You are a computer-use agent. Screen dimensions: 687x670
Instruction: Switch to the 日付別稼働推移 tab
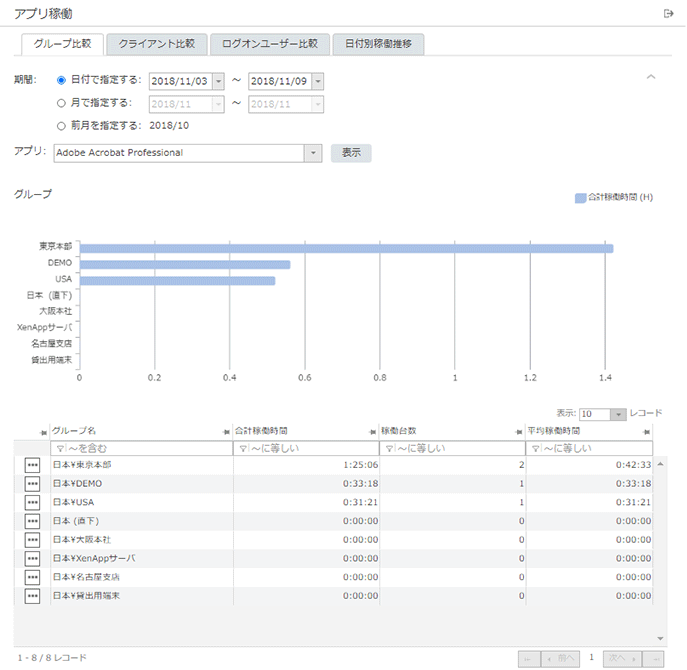[378, 44]
